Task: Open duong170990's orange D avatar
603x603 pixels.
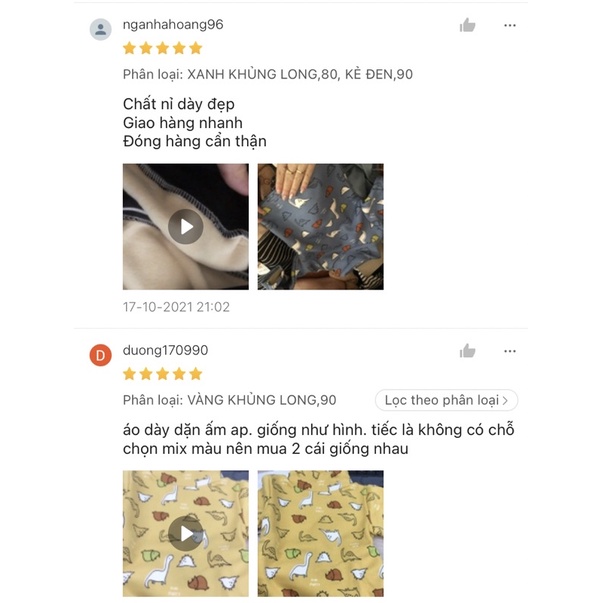Action: 101,355
